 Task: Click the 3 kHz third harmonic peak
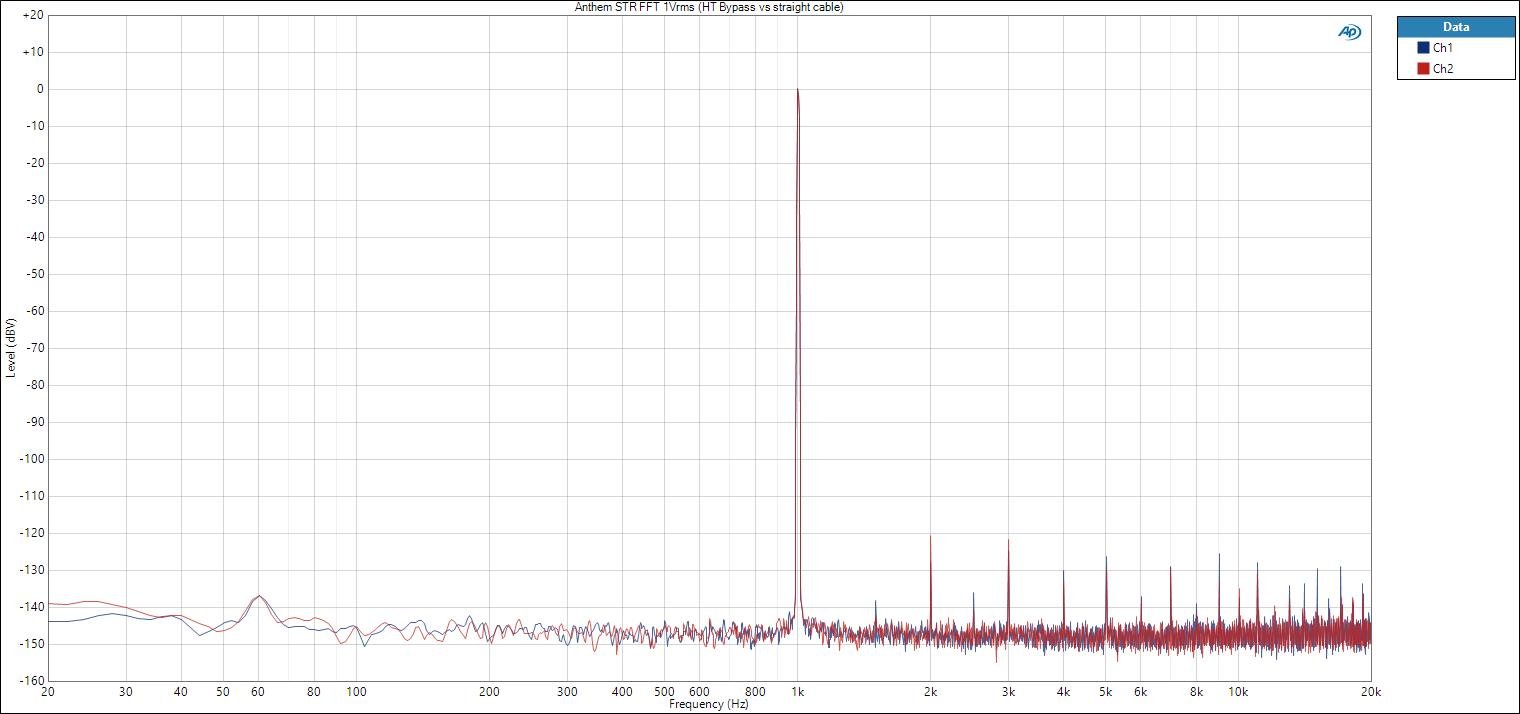(x=1008, y=541)
